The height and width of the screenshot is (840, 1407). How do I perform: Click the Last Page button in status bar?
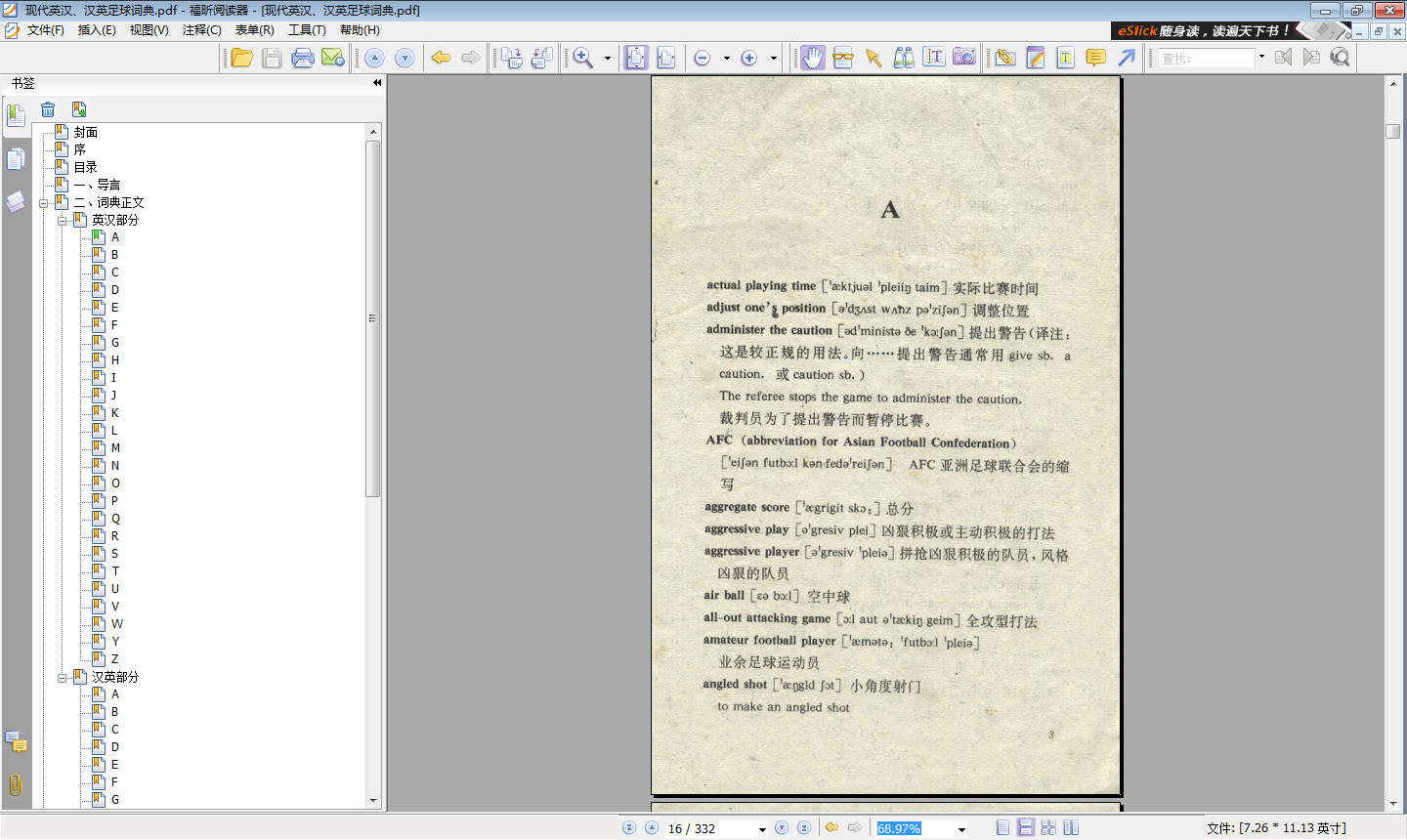point(804,827)
